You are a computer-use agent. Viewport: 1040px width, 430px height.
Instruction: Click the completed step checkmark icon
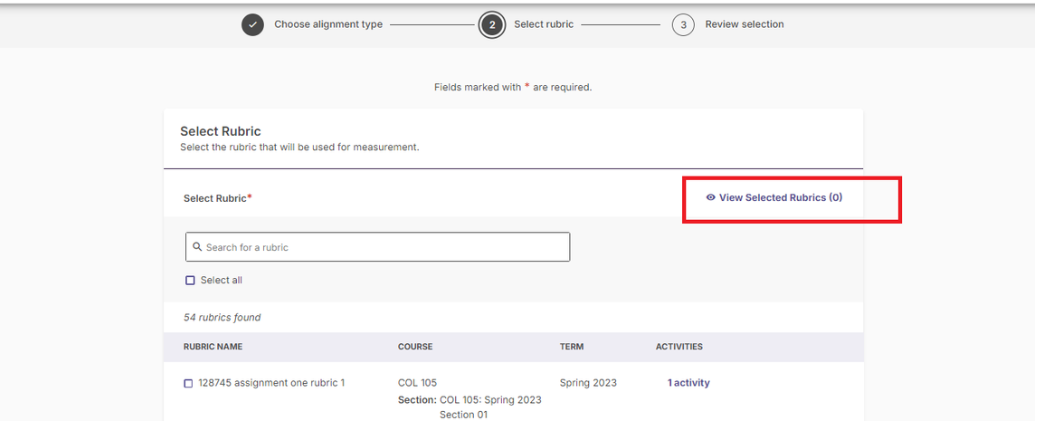coord(255,25)
